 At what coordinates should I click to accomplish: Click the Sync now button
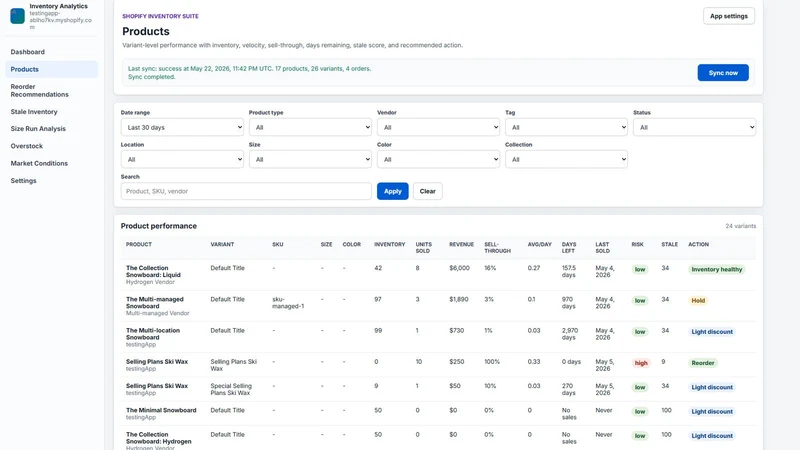click(x=723, y=72)
